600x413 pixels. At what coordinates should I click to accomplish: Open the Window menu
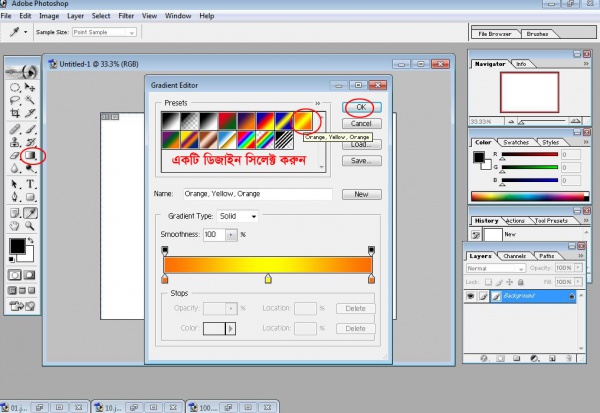(178, 16)
